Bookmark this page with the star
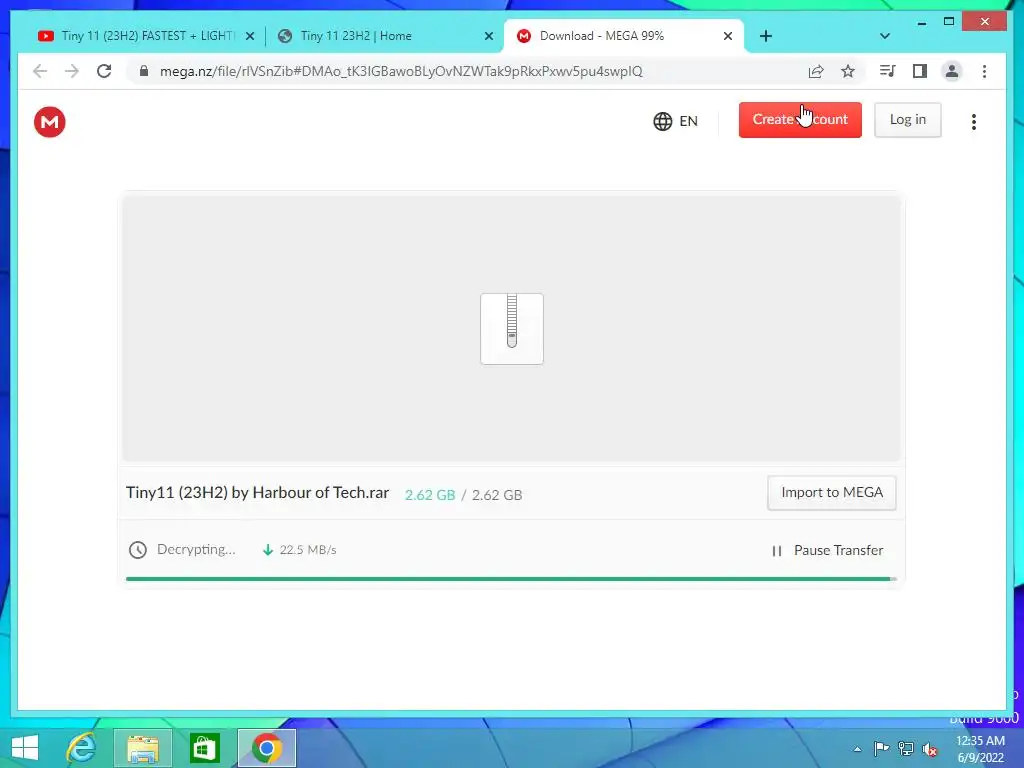The width and height of the screenshot is (1024, 768). point(848,71)
